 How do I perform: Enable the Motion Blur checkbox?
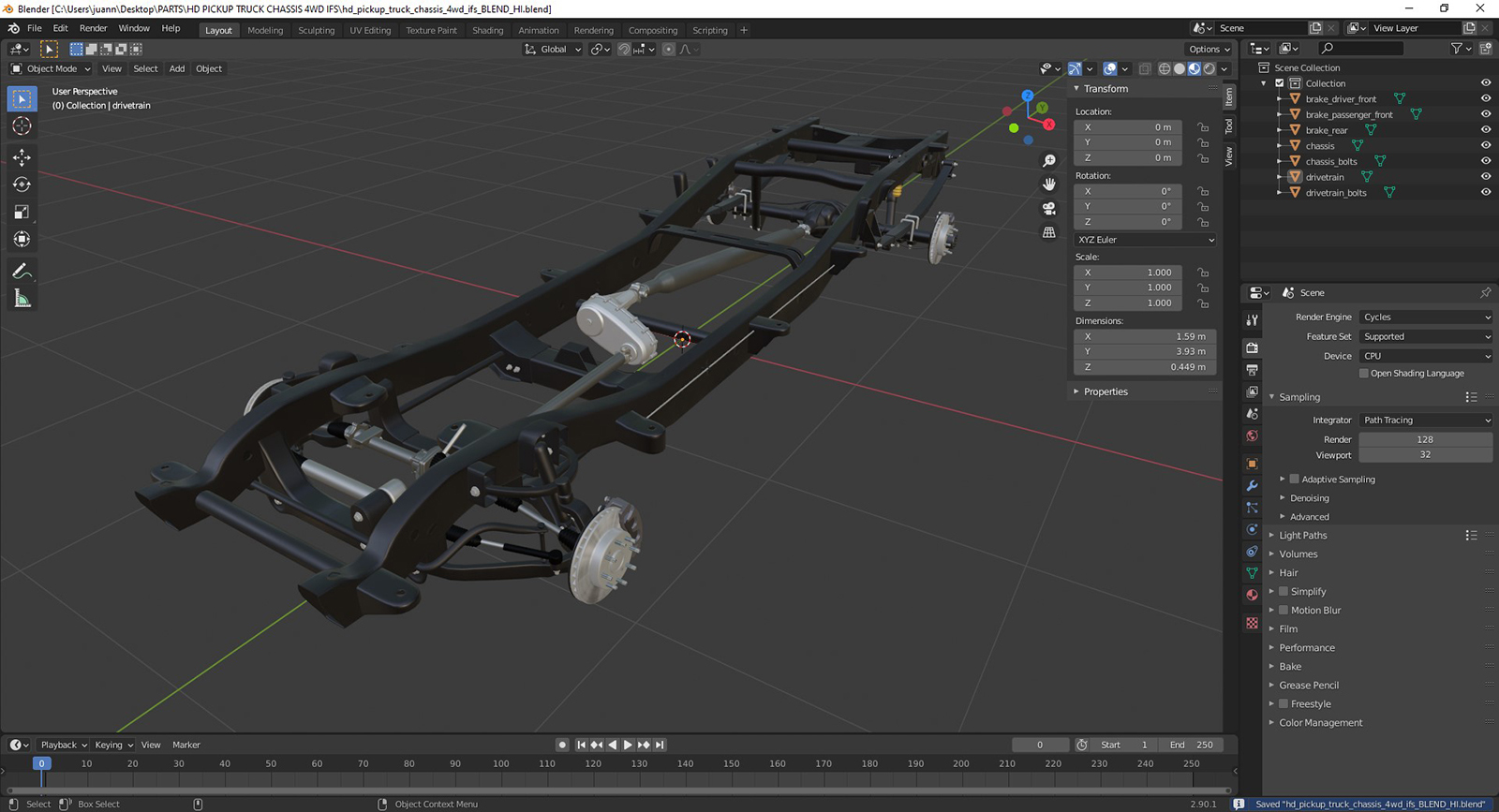click(x=1284, y=610)
